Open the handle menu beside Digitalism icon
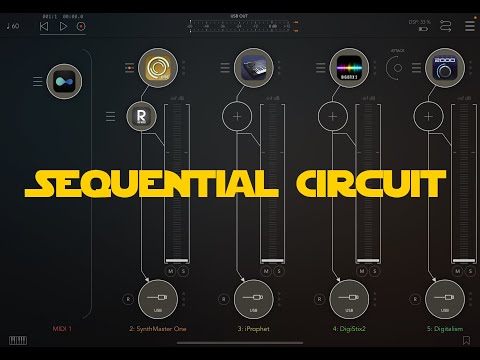 (416, 68)
